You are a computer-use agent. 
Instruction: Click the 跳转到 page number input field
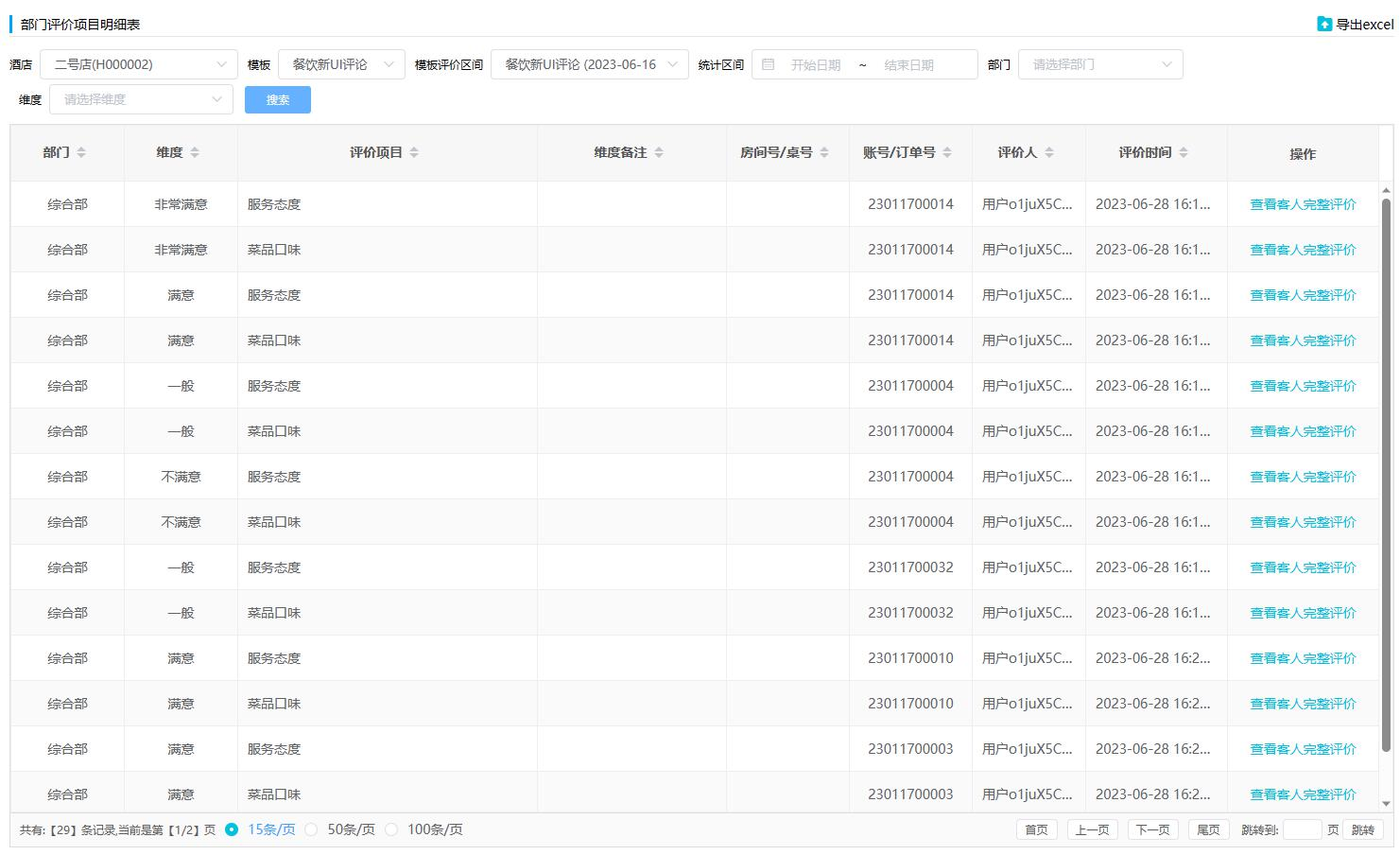point(1302,829)
